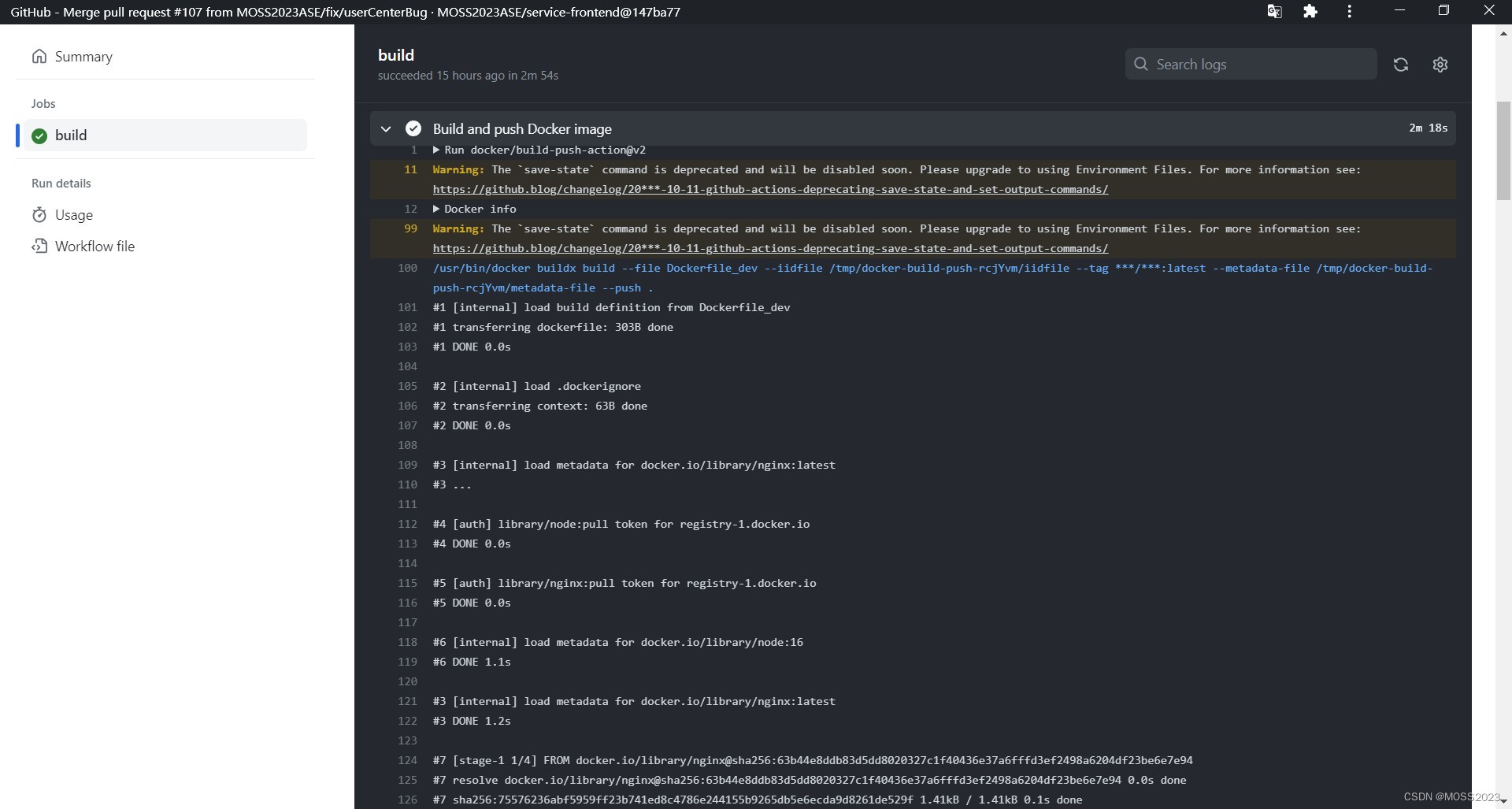The width and height of the screenshot is (1512, 809).
Task: Click the Summary home icon
Action: coord(39,56)
